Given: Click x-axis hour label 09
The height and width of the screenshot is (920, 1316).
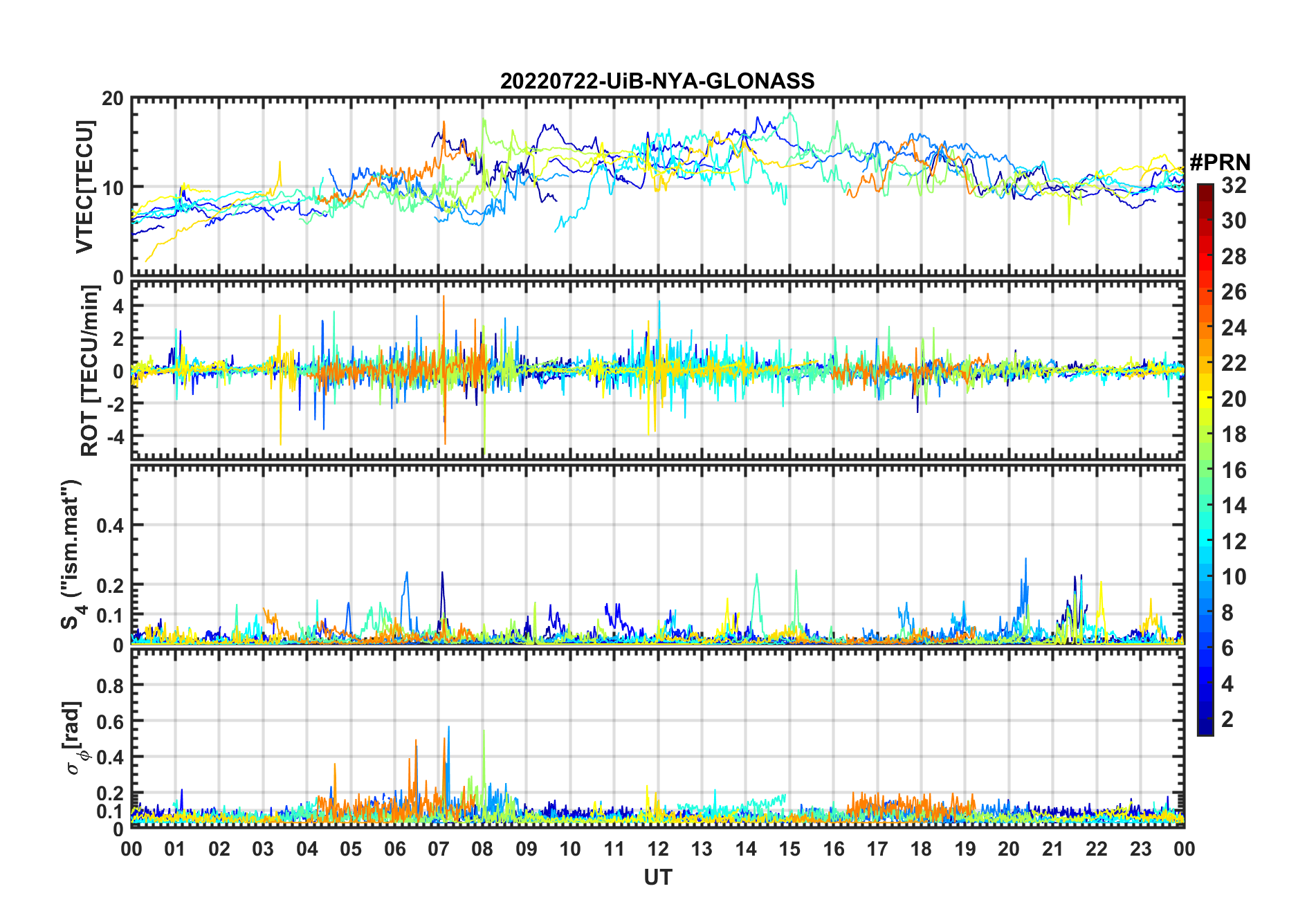Looking at the screenshot, I should coord(527,849).
